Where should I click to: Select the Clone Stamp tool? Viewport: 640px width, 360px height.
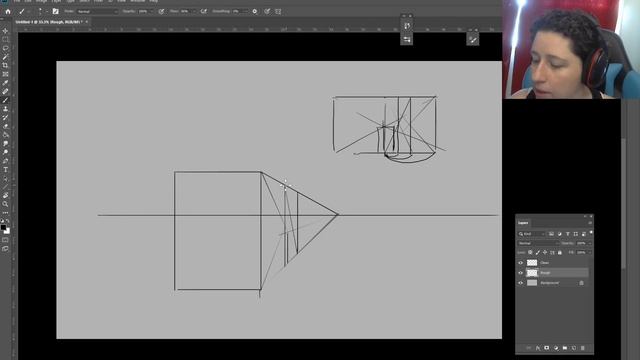point(5,109)
